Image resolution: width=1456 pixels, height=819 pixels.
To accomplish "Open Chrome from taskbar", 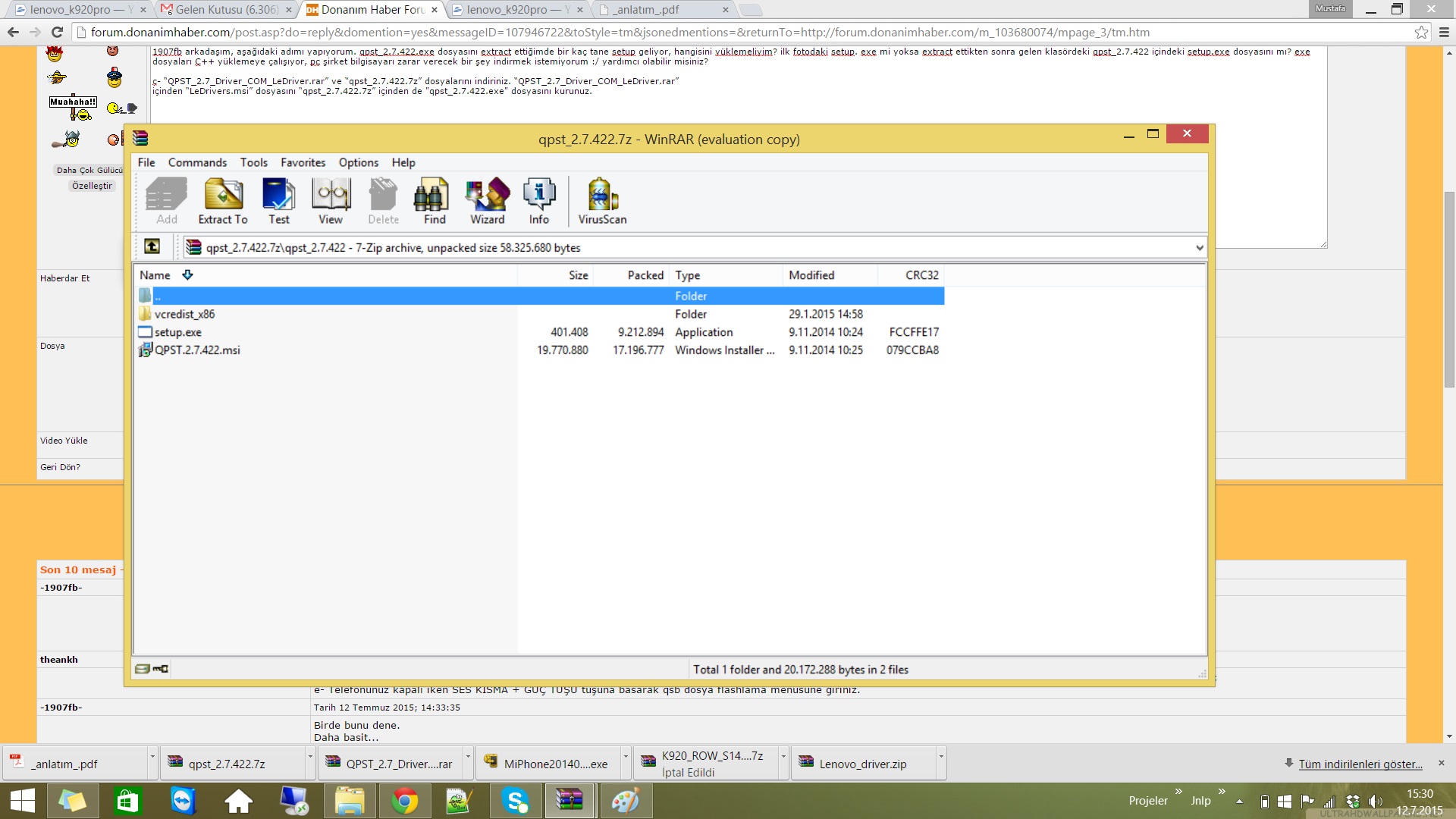I will 405,801.
